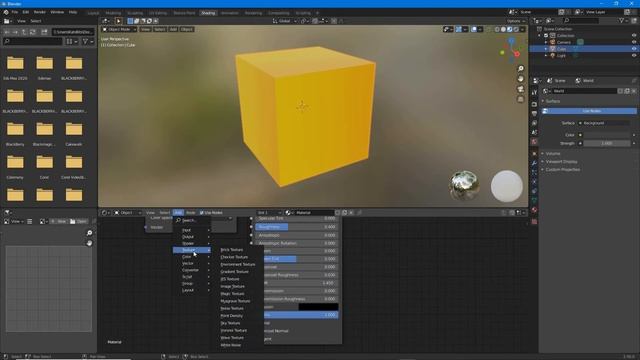The width and height of the screenshot is (640, 360).
Task: Toggle visibility of Light in outliner
Action: (x=634, y=55)
